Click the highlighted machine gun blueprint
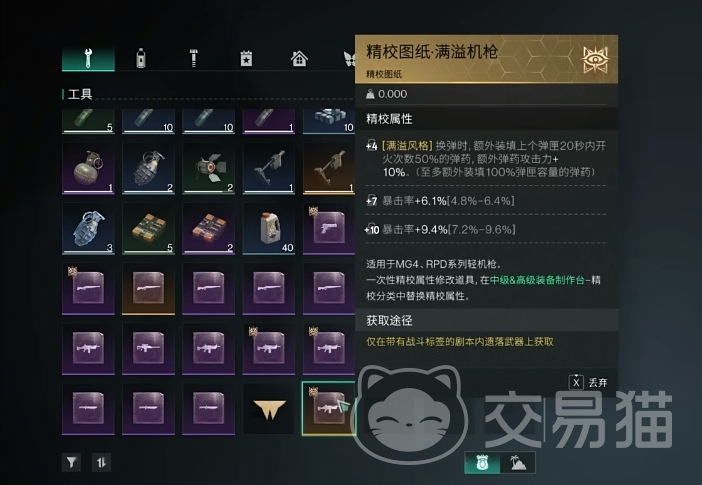Screen dimensions: 702x485 tap(329, 408)
